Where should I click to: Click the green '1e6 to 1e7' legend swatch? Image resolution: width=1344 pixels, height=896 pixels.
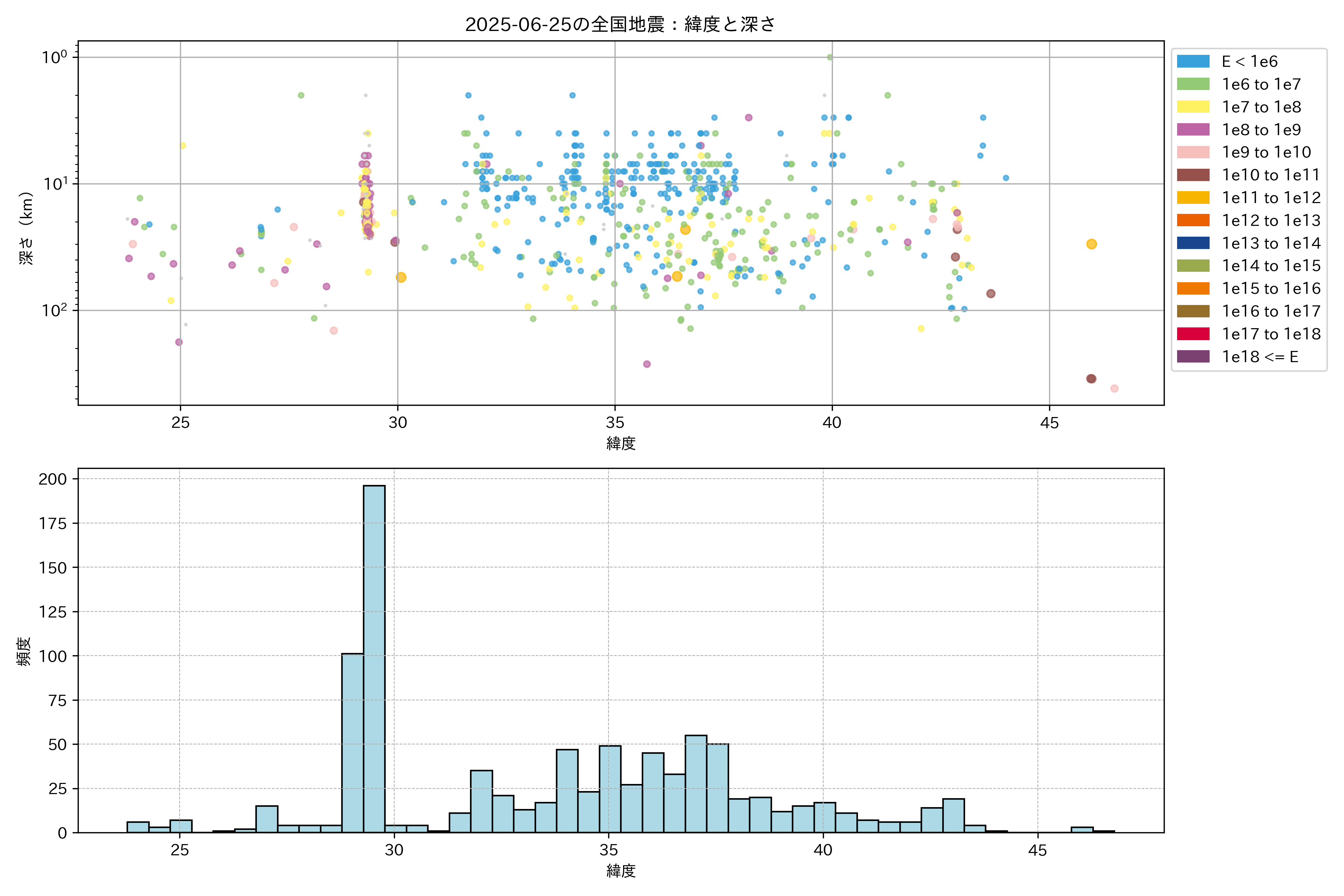click(1192, 85)
